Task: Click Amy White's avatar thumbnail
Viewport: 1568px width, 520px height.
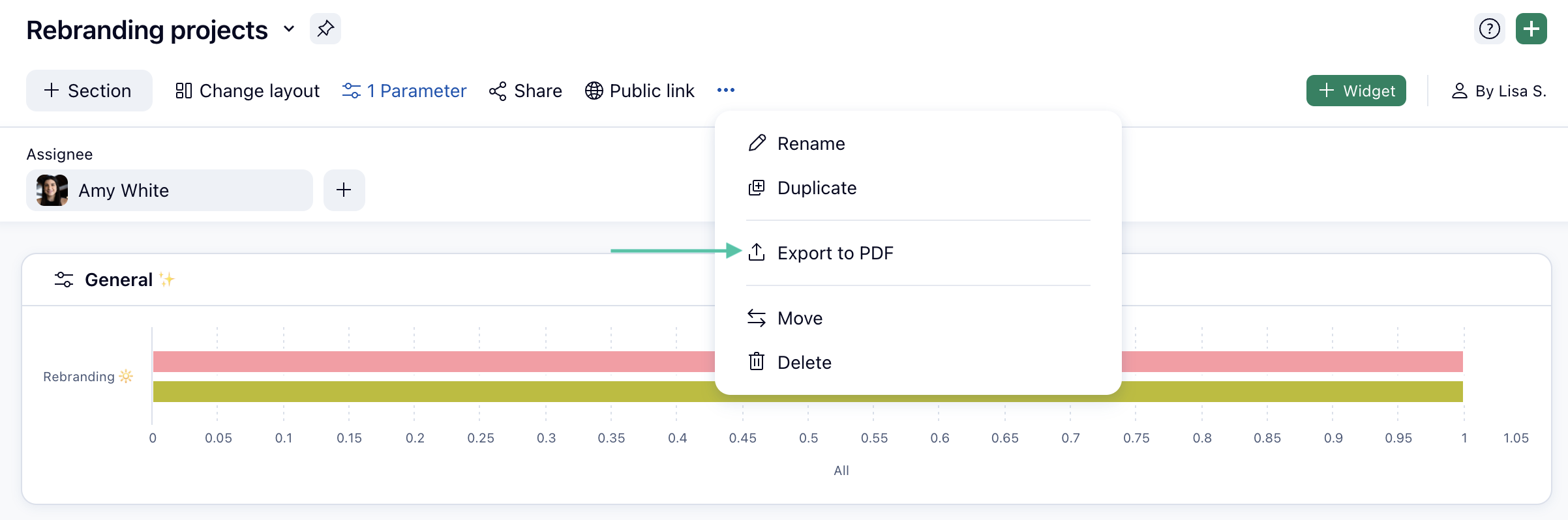Action: point(52,190)
